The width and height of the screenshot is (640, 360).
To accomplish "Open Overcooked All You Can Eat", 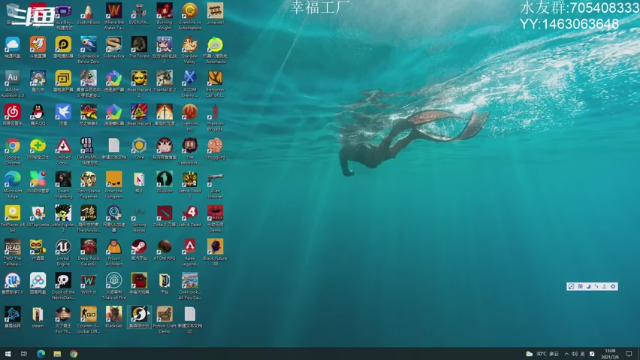I will coord(190,286).
